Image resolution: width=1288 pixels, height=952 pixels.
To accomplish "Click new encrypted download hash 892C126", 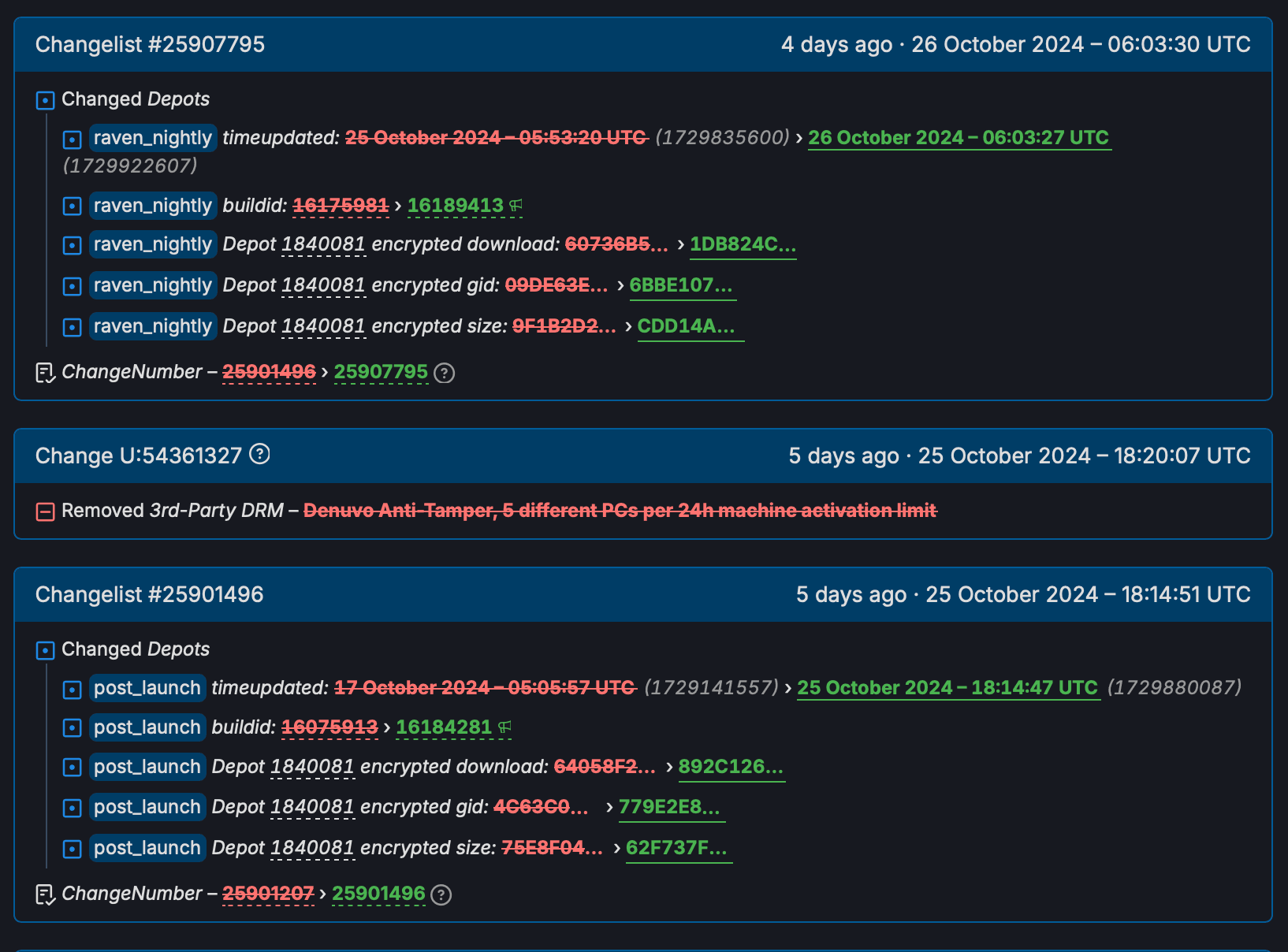I will (x=731, y=767).
